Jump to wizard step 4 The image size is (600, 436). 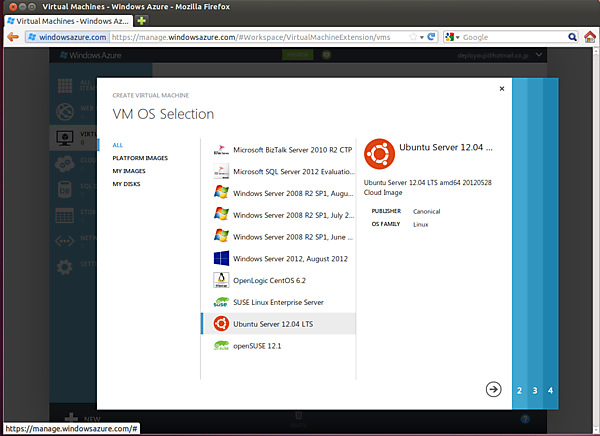coord(550,390)
